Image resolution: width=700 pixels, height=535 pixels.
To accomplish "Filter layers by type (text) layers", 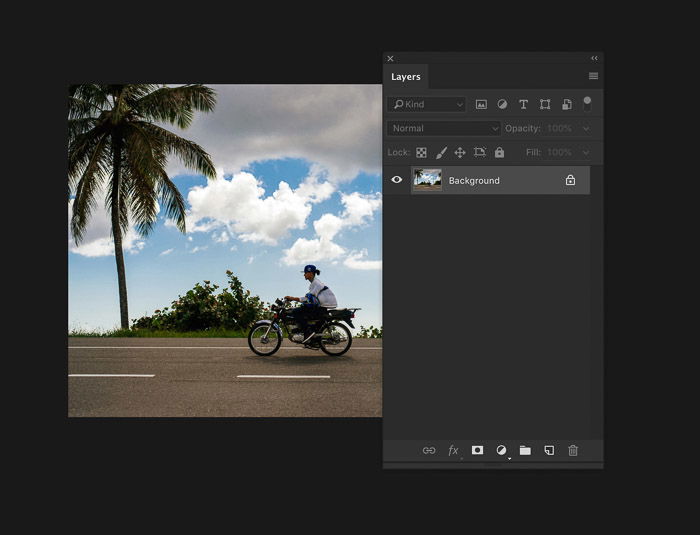I will click(x=523, y=104).
